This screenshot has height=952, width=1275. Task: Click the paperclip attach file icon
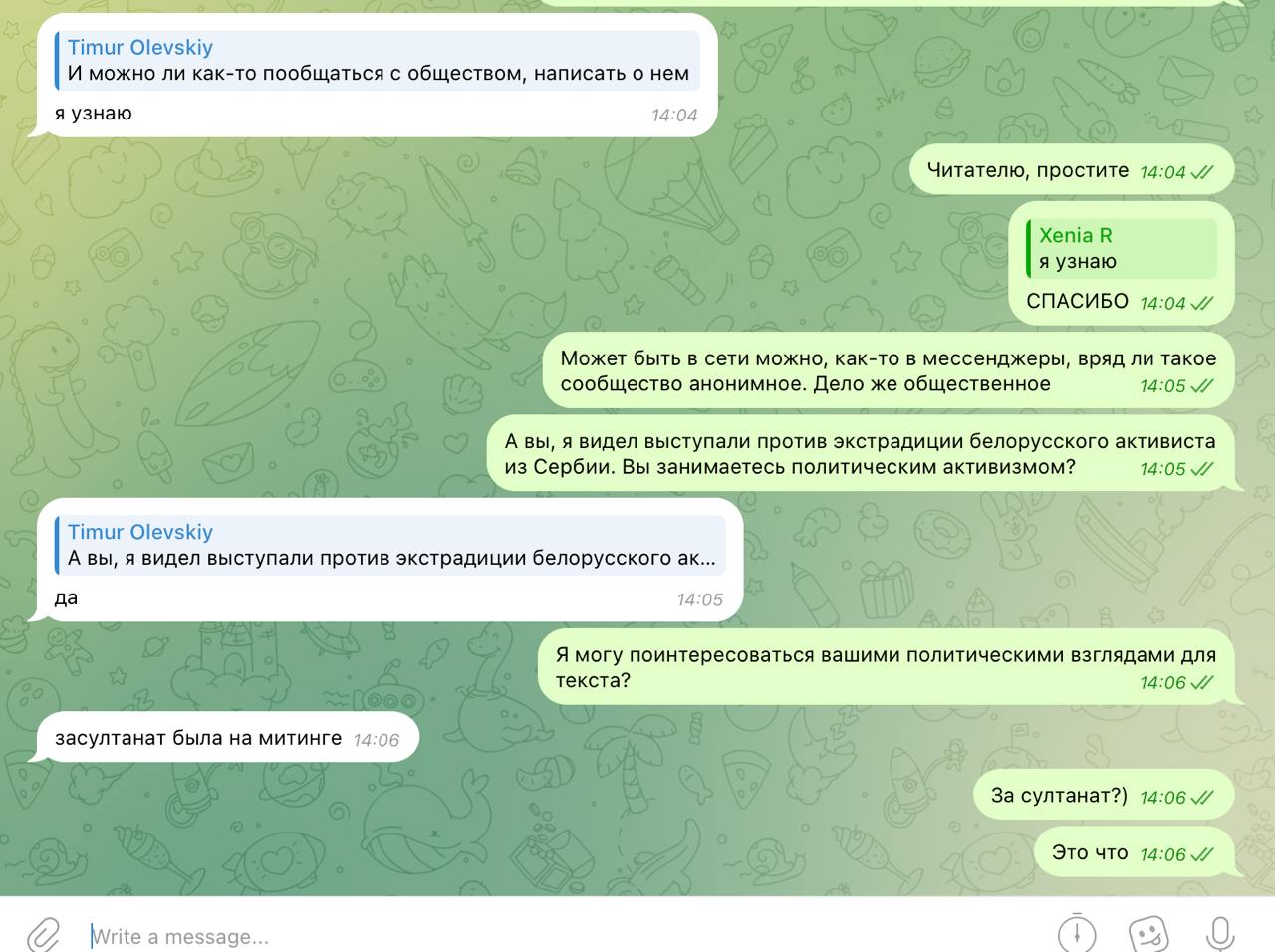(43, 935)
